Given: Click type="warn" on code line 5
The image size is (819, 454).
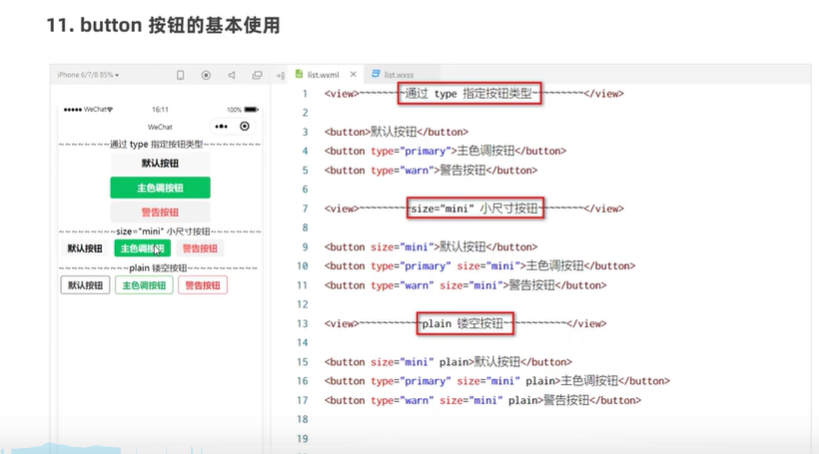Looking at the screenshot, I should click(x=403, y=170).
